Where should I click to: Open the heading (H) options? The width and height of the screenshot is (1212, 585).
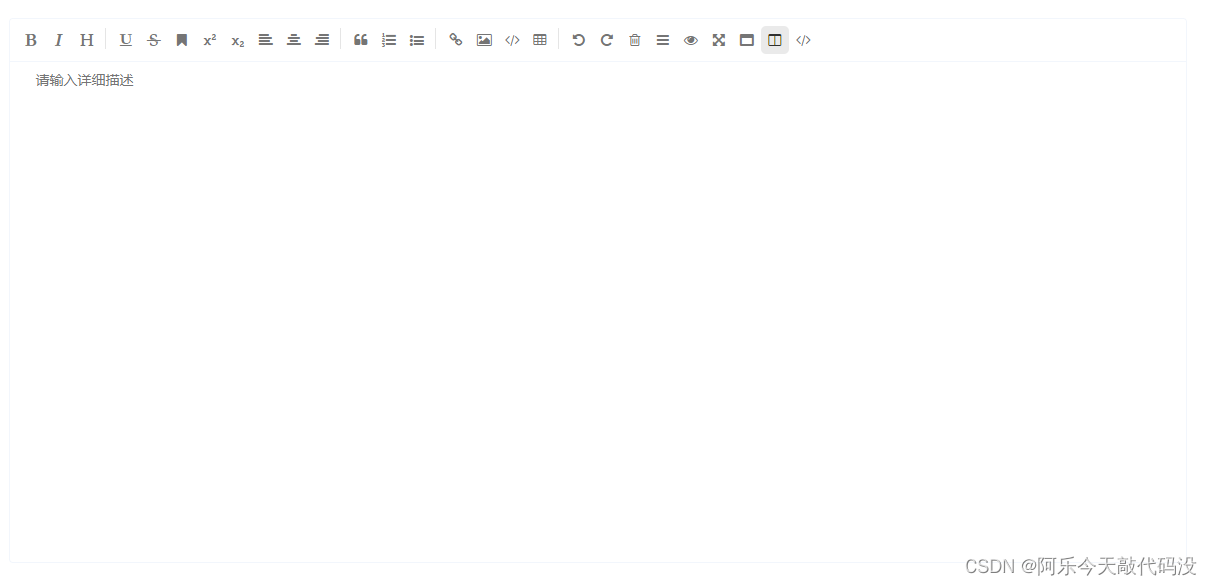(x=87, y=40)
